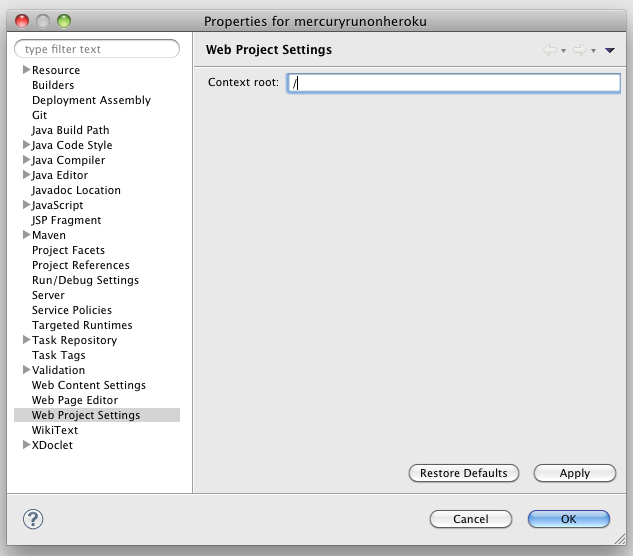Click Restore Defaults button
This screenshot has height=556, width=633.
coord(463,473)
